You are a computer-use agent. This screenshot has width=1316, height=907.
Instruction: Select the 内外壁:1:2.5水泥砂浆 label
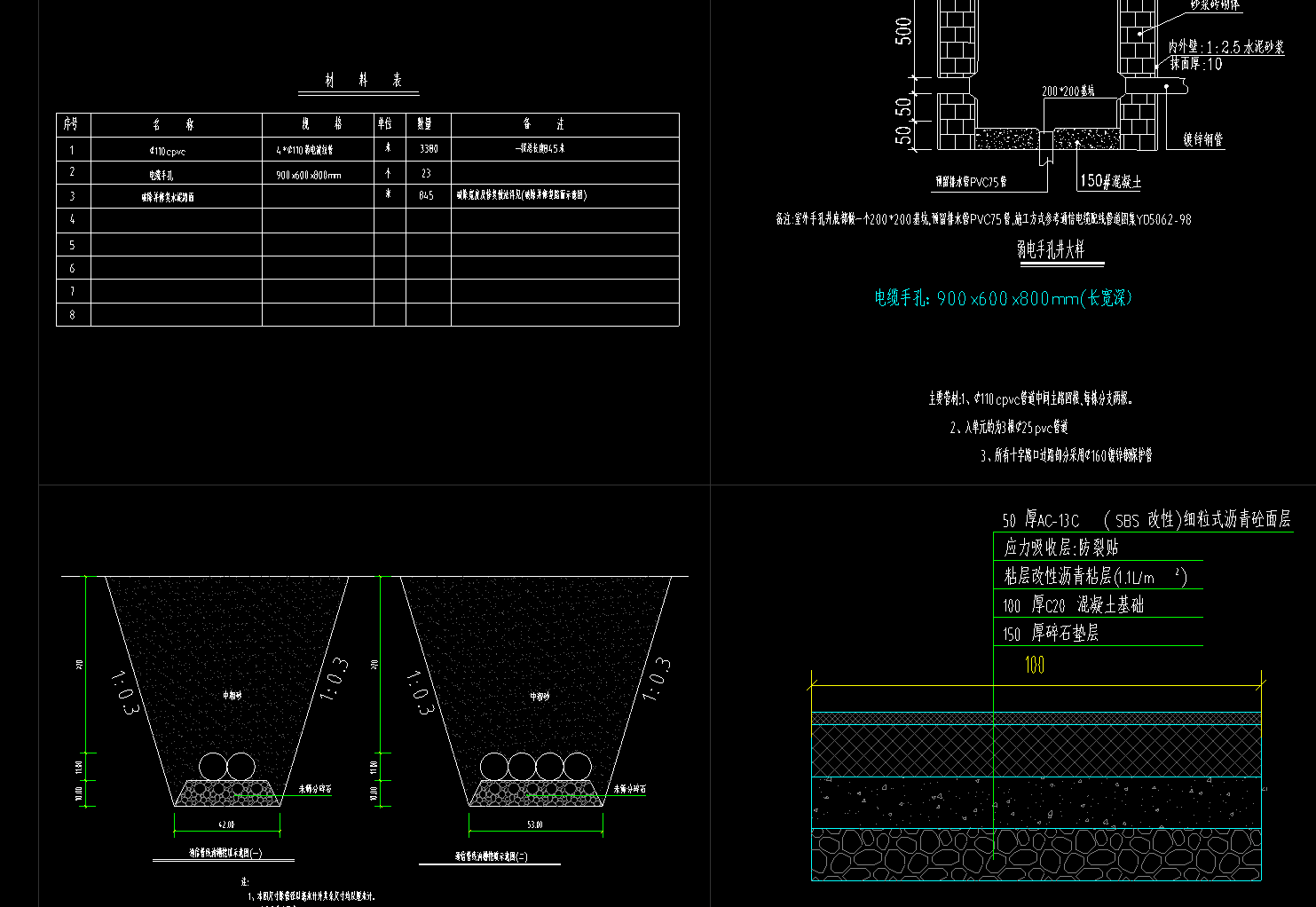[1226, 47]
